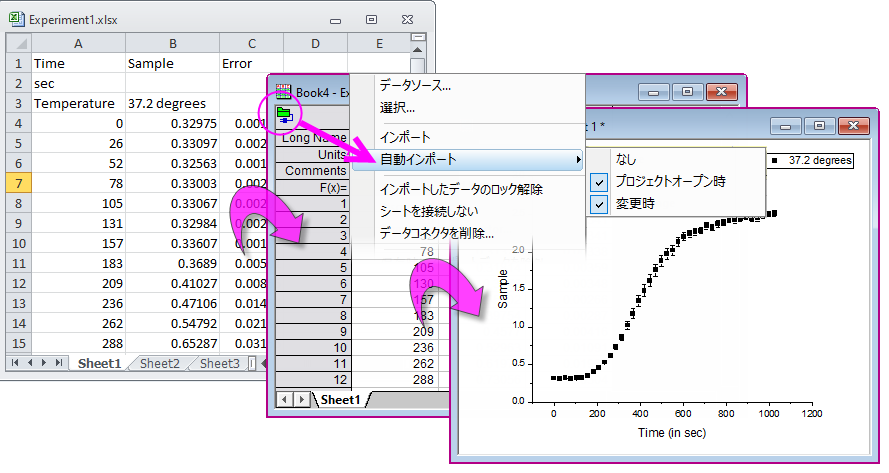Click インポート menu item
Screen dimensions: 889x473
tap(405, 137)
